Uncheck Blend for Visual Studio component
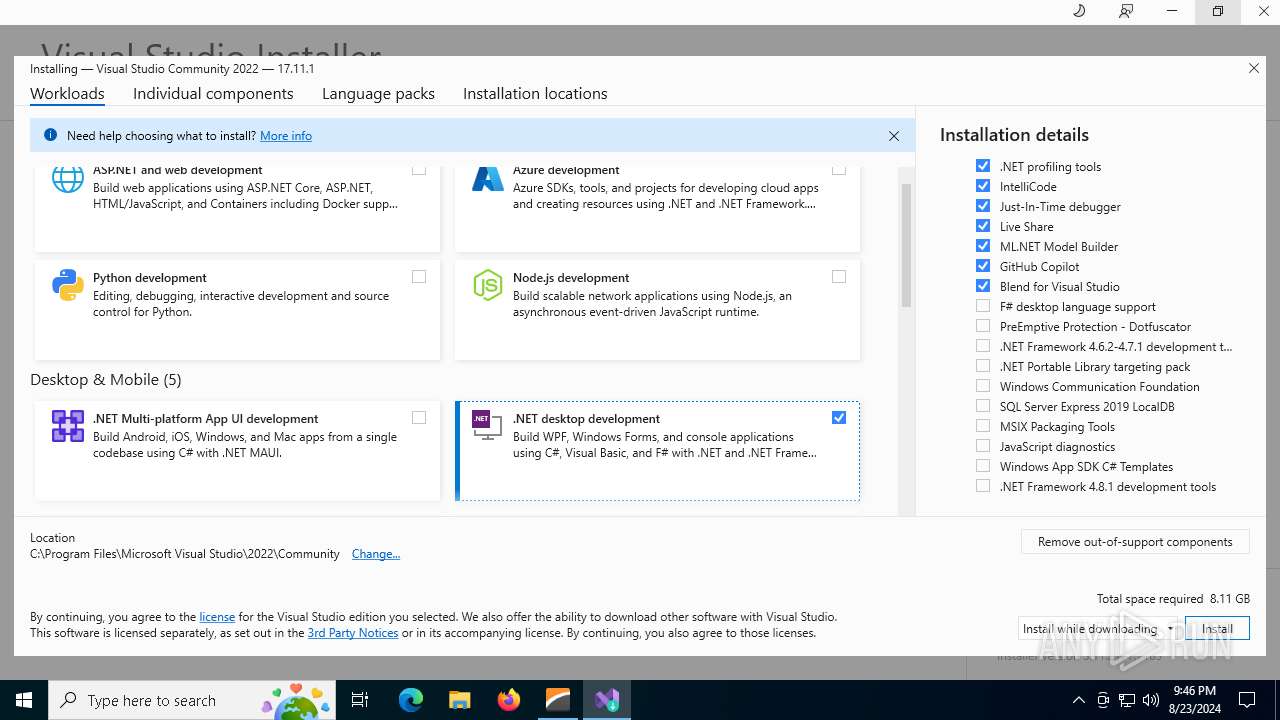The width and height of the screenshot is (1280, 720). (x=983, y=286)
